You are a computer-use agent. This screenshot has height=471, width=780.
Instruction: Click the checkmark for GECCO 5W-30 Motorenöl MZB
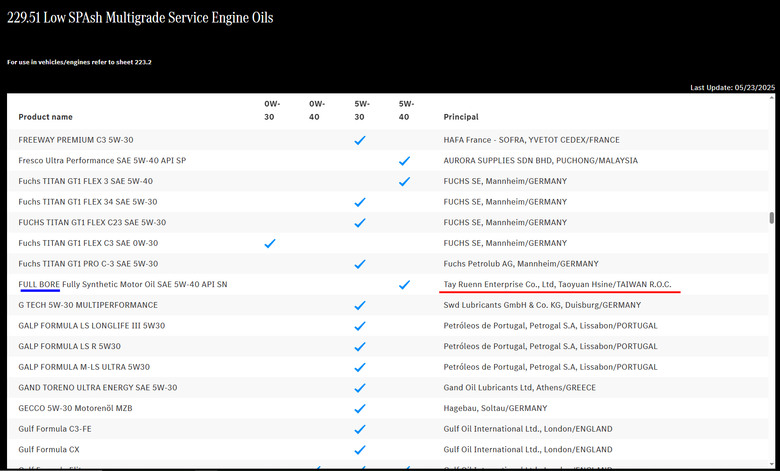pos(360,408)
